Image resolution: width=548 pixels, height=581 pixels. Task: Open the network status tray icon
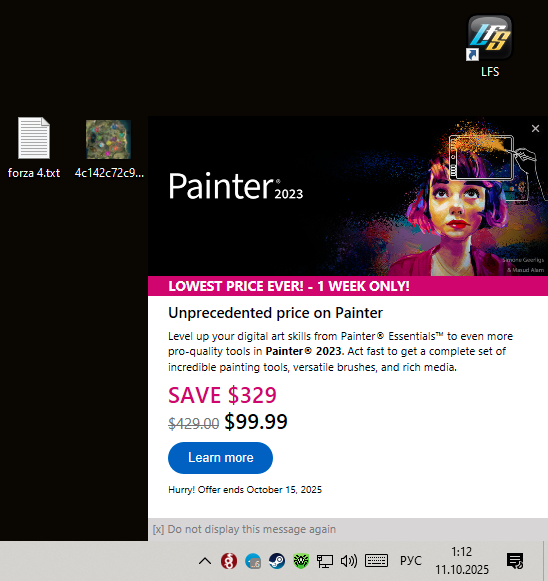[x=325, y=561]
